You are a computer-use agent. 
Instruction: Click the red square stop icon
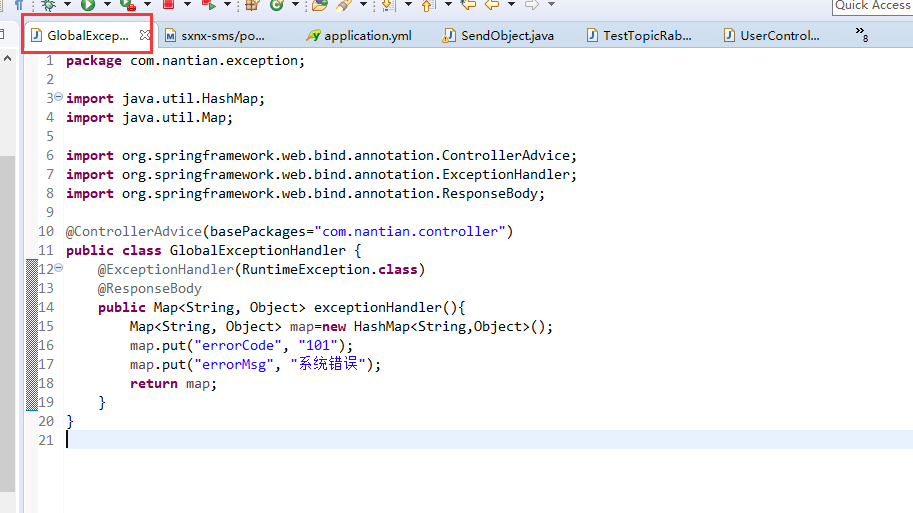pyautogui.click(x=169, y=5)
